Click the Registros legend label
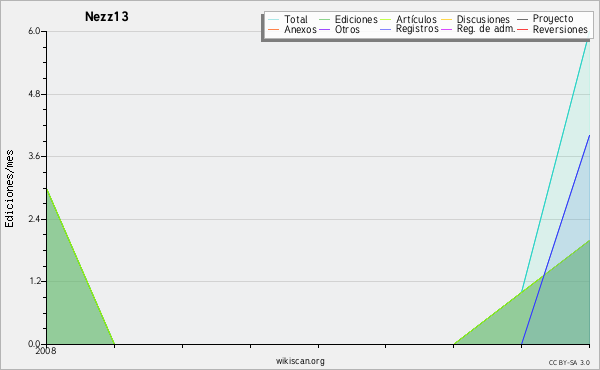 pyautogui.click(x=417, y=29)
